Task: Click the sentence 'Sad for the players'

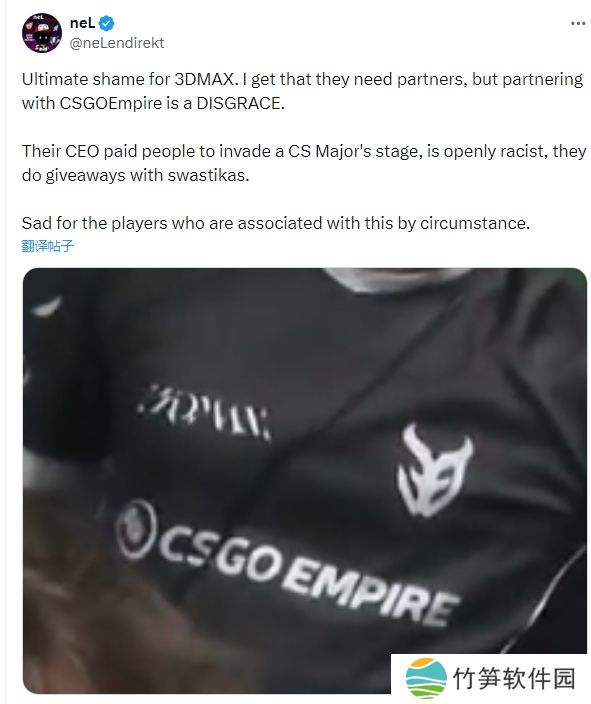Action: [x=276, y=223]
